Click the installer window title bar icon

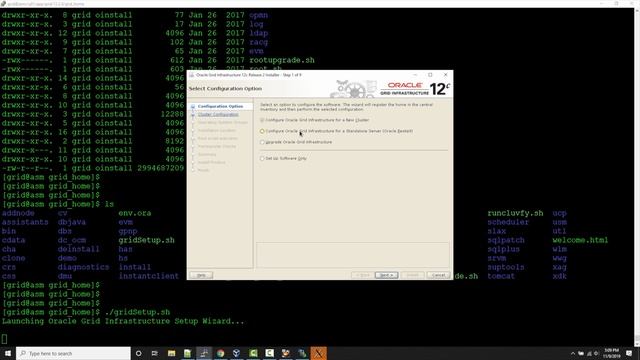point(191,75)
